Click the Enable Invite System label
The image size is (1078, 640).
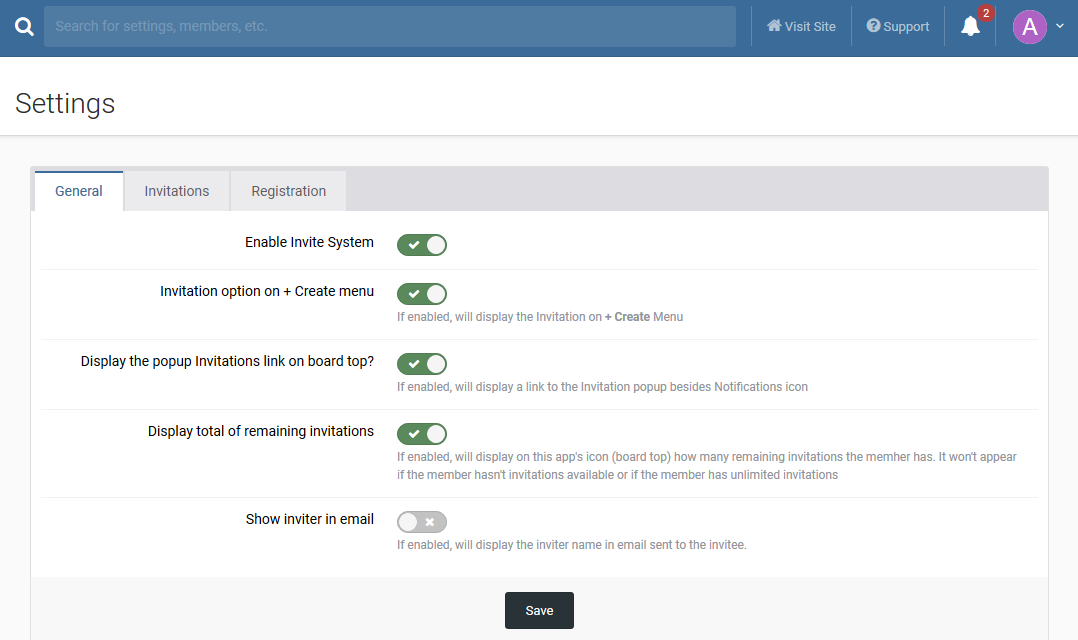(309, 242)
